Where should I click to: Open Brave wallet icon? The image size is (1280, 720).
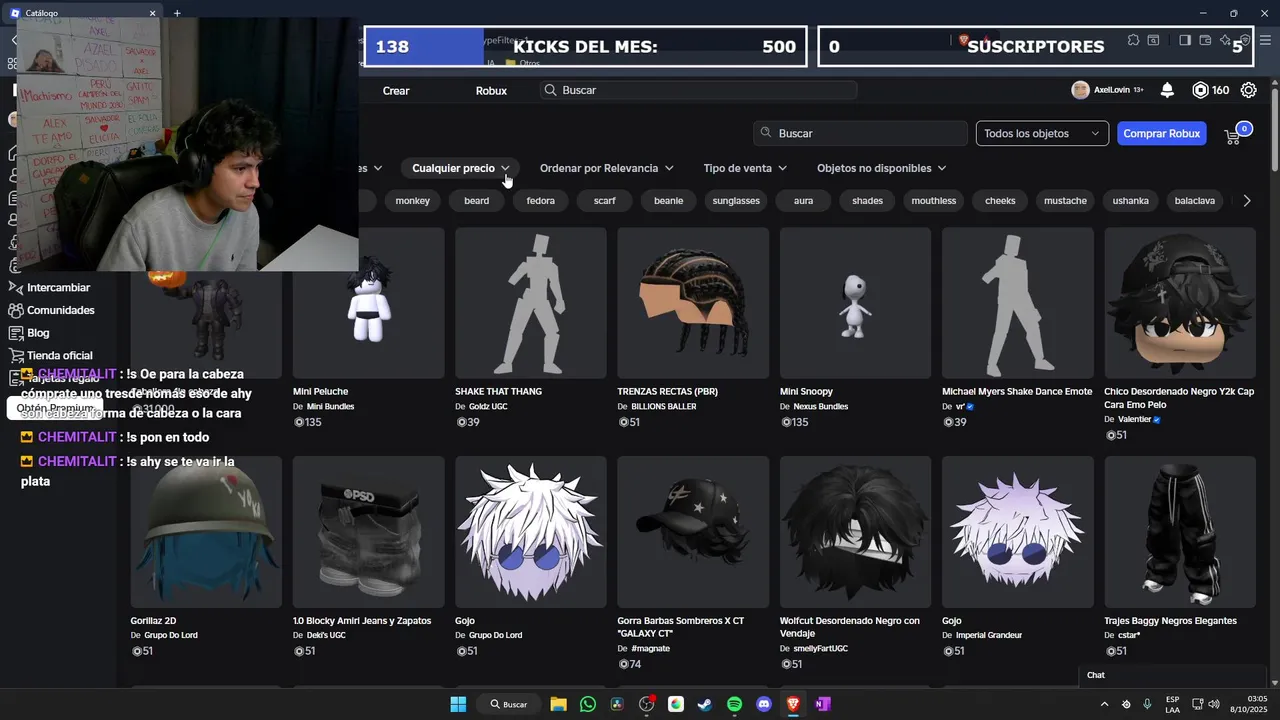1205,40
